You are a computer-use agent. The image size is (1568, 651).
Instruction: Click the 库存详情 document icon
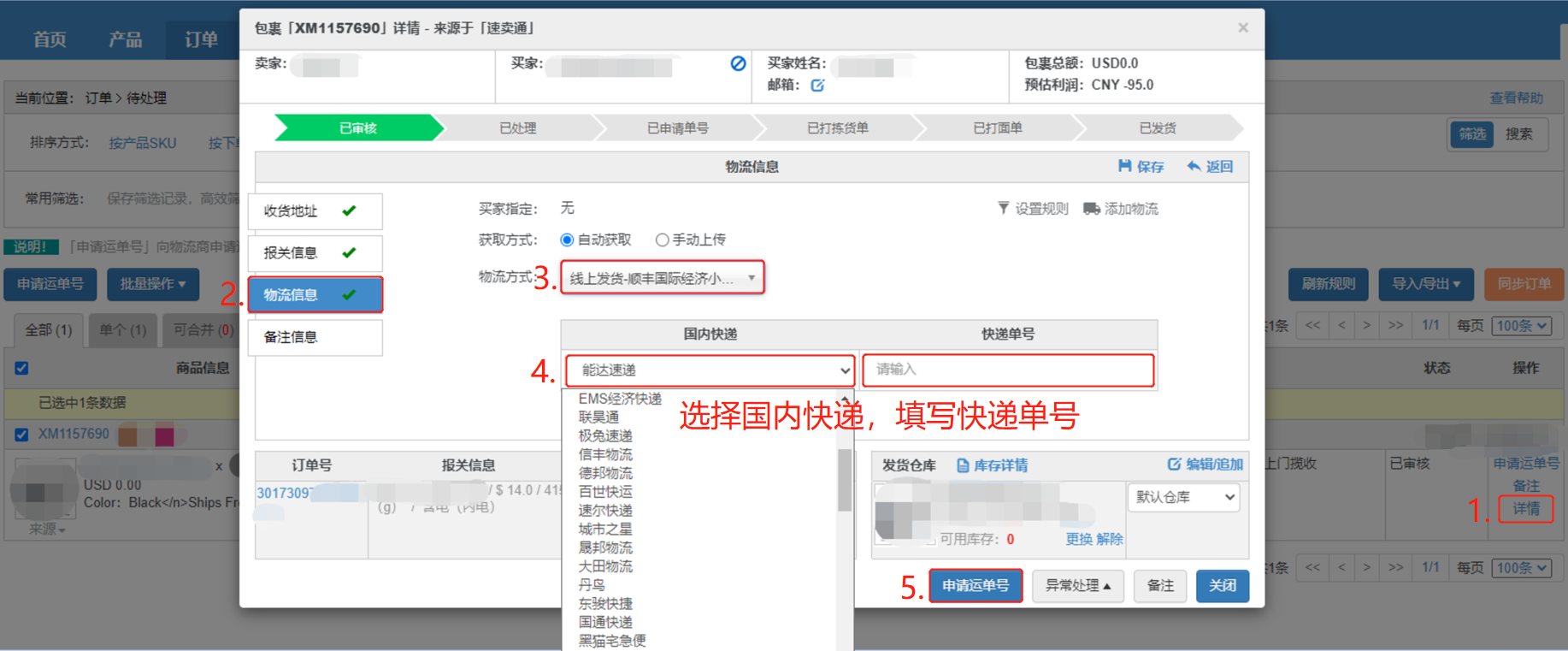[x=963, y=465]
